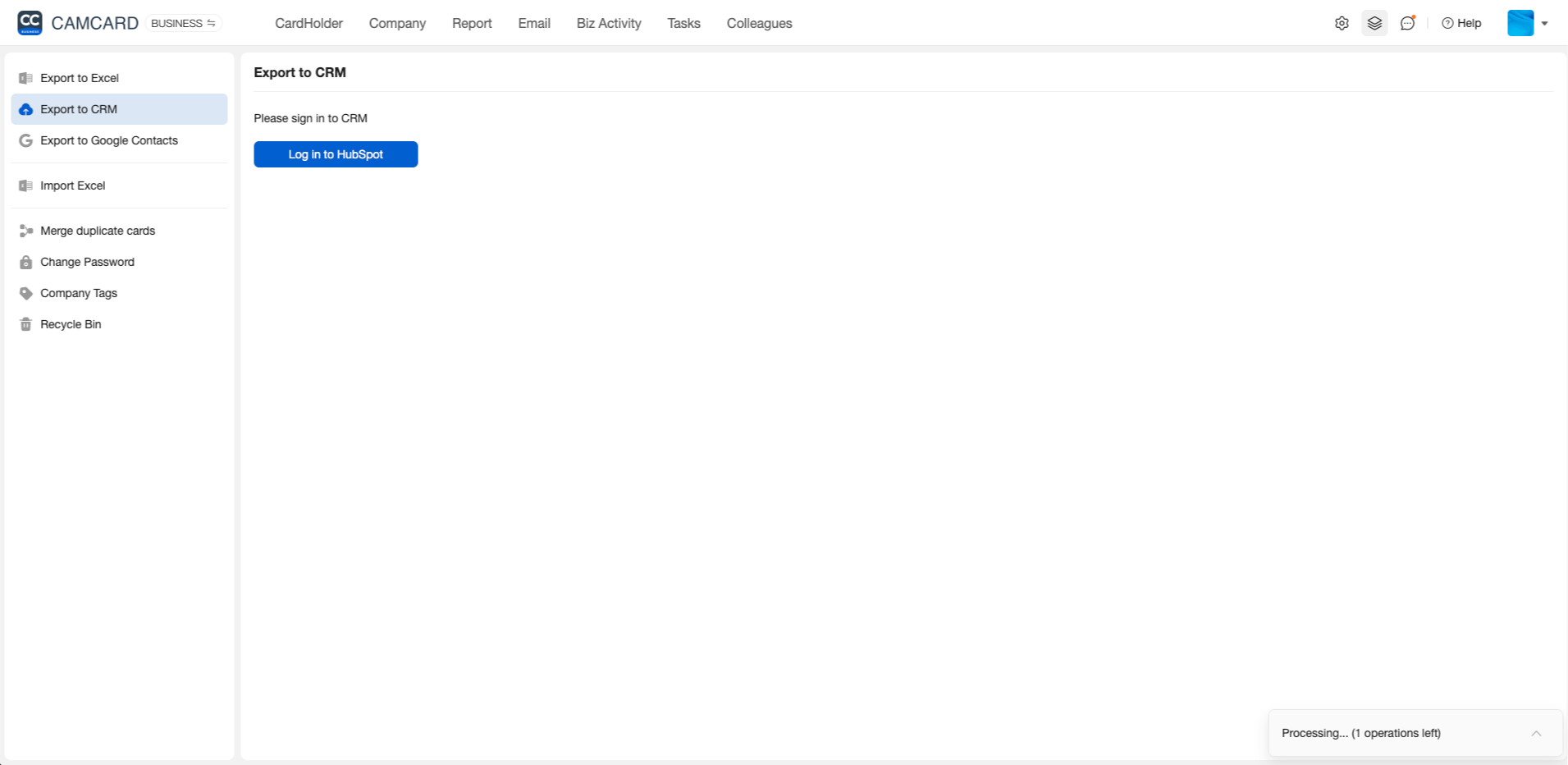Collapse the Processing operations panel chevron
The image size is (1568, 765).
1536,733
